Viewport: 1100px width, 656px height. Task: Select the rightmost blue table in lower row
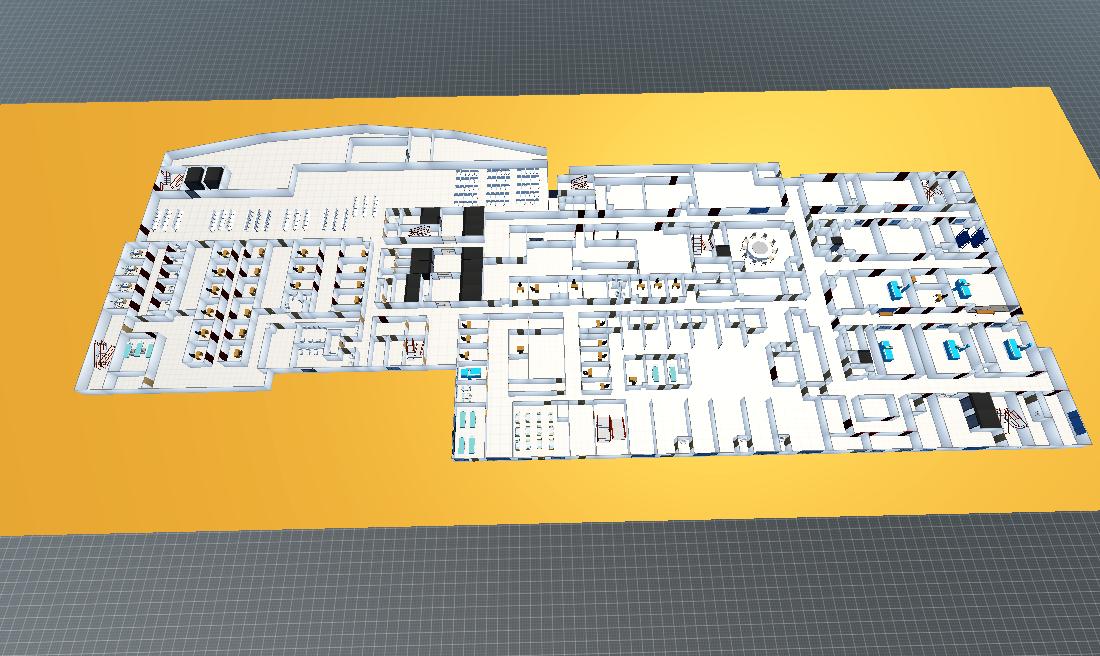pos(1018,347)
